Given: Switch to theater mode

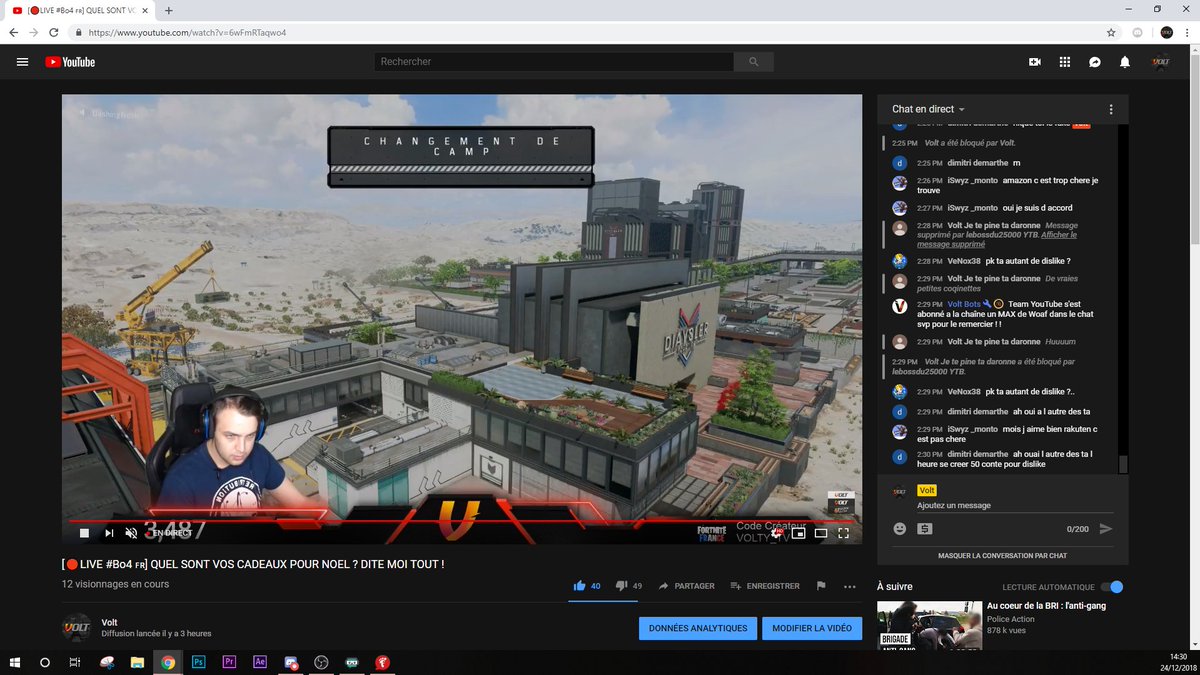Looking at the screenshot, I should click(x=821, y=533).
